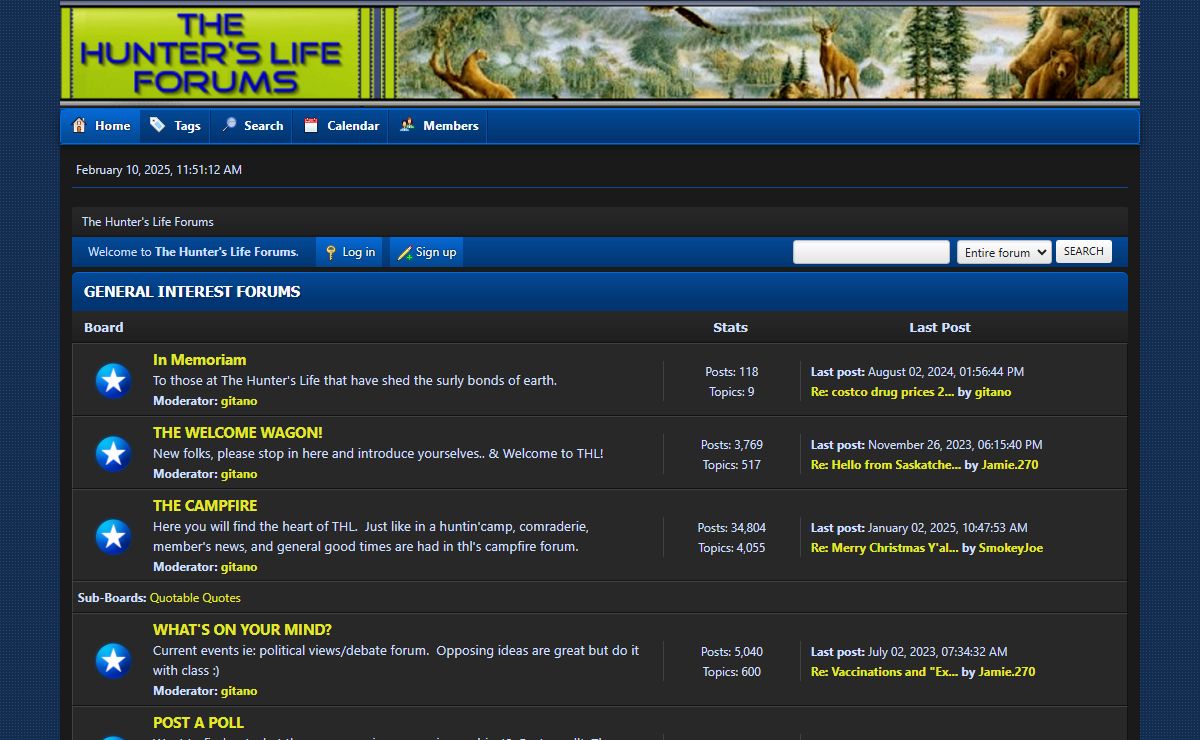Screen dimensions: 1200x740
Task: Open the Members menu item
Action: [x=450, y=126]
